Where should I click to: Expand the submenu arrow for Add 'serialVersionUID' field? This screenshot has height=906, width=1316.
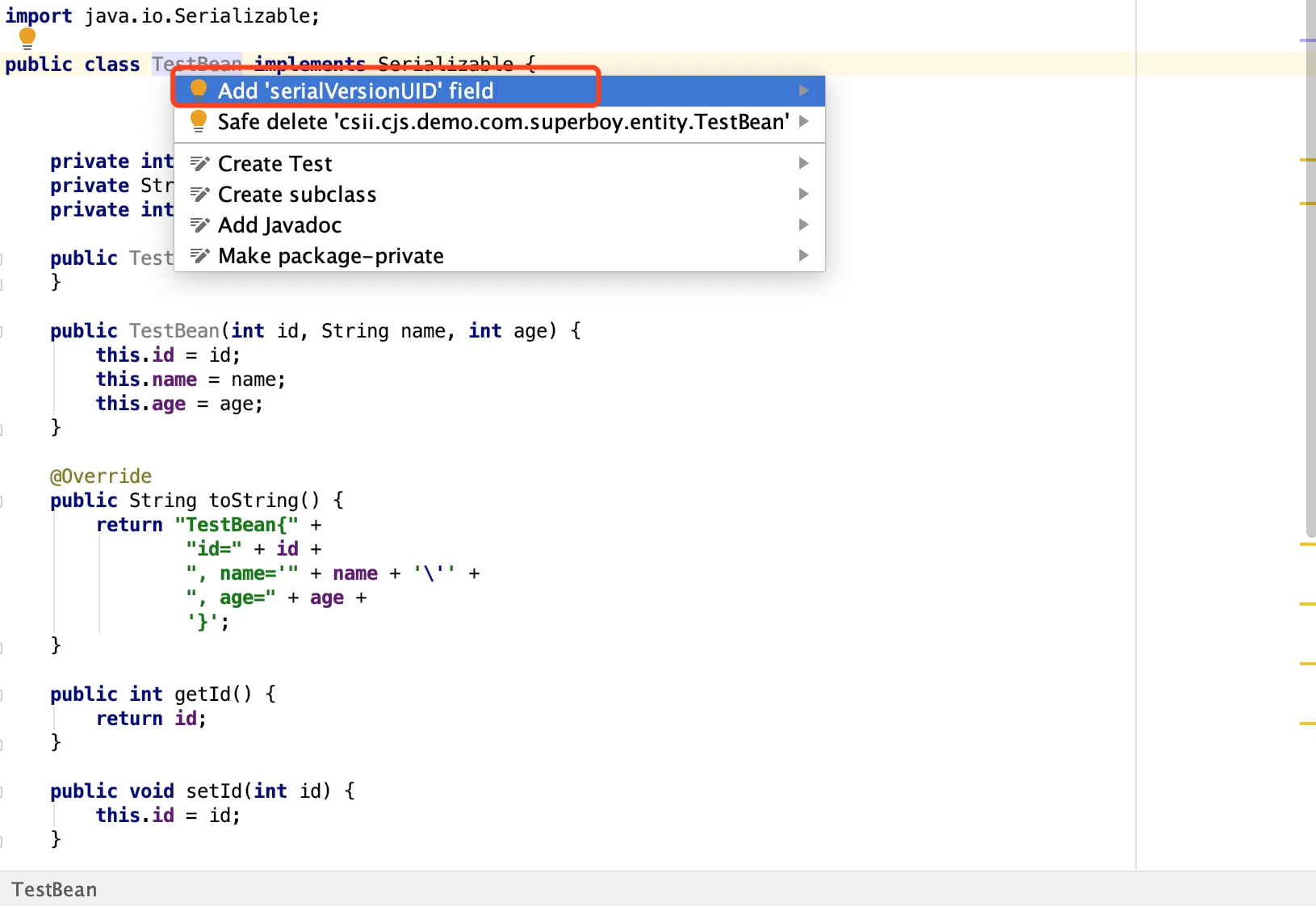(x=803, y=90)
